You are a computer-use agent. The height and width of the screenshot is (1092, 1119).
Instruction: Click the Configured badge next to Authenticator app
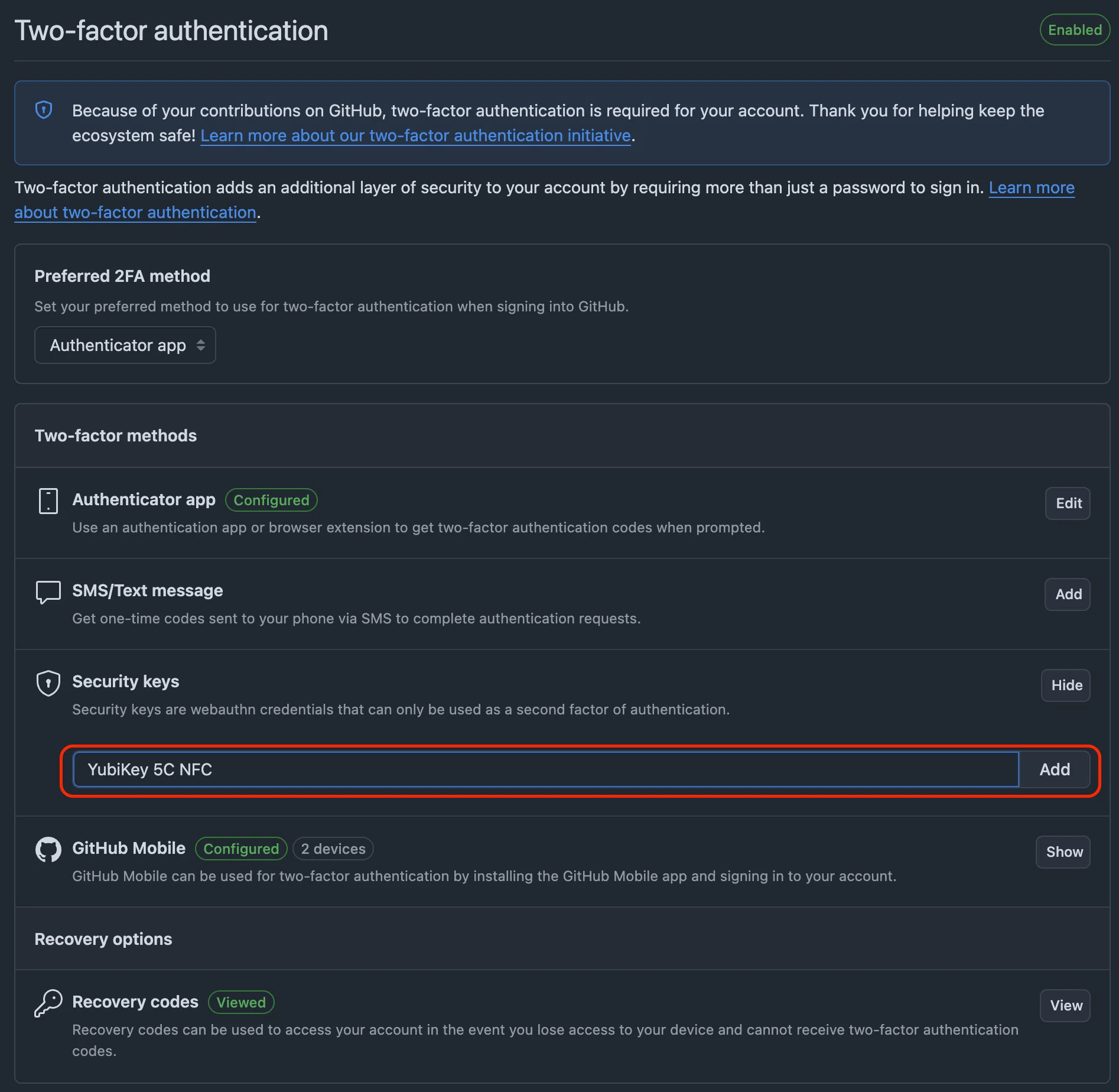(271, 500)
